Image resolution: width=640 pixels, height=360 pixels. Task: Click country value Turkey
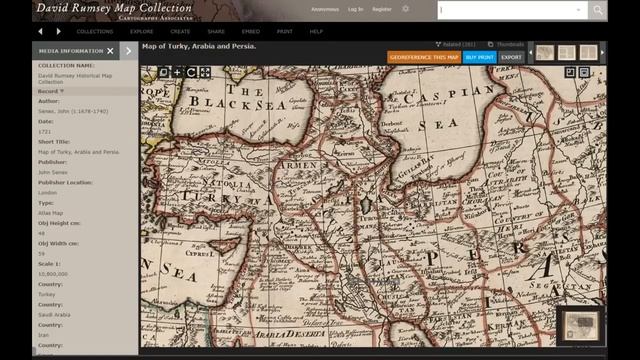coord(47,294)
